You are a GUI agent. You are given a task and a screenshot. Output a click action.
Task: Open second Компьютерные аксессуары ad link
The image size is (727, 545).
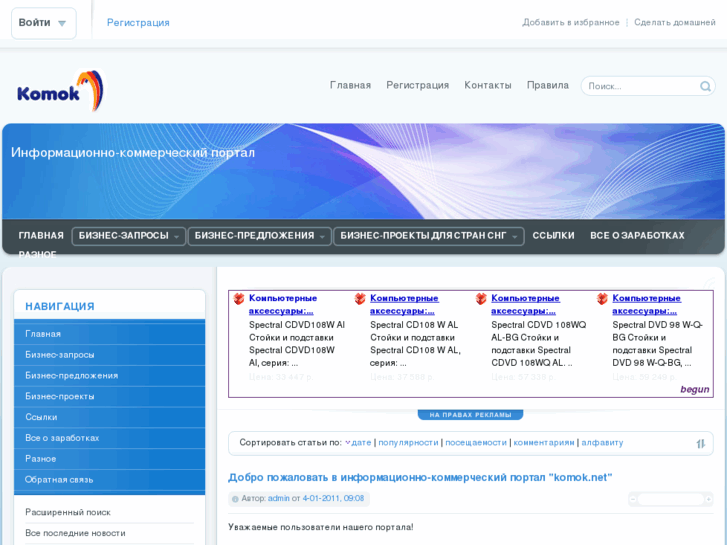pos(404,305)
